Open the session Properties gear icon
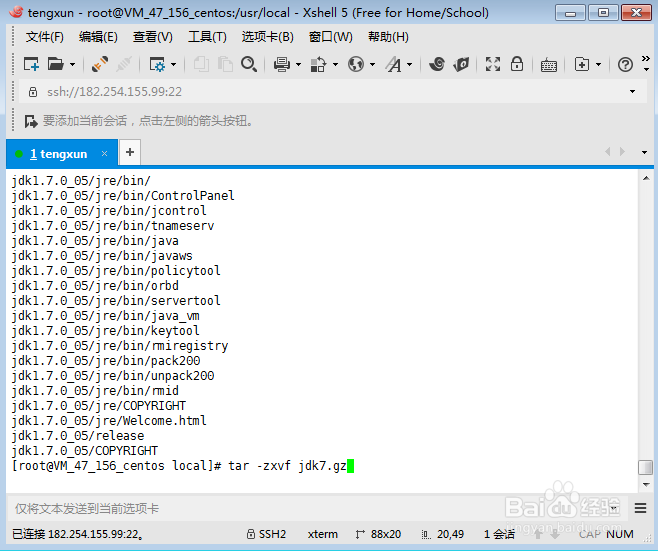 click(157, 64)
